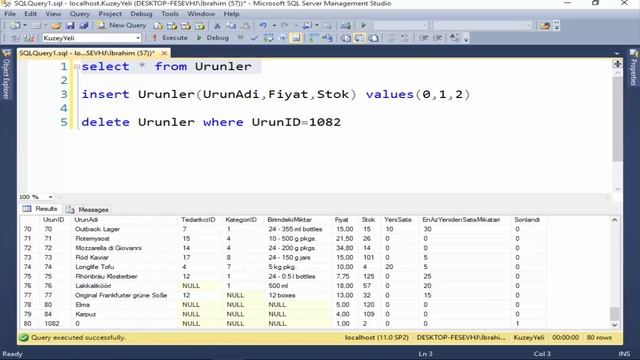Click '80 rows' in status bar
The image size is (640, 360).
(x=599, y=338)
